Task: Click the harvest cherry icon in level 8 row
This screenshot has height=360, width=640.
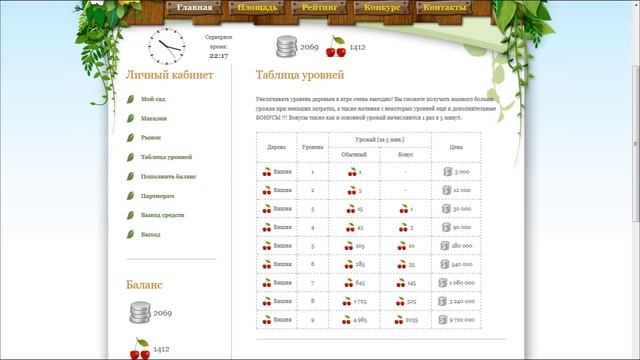Action: pos(347,302)
